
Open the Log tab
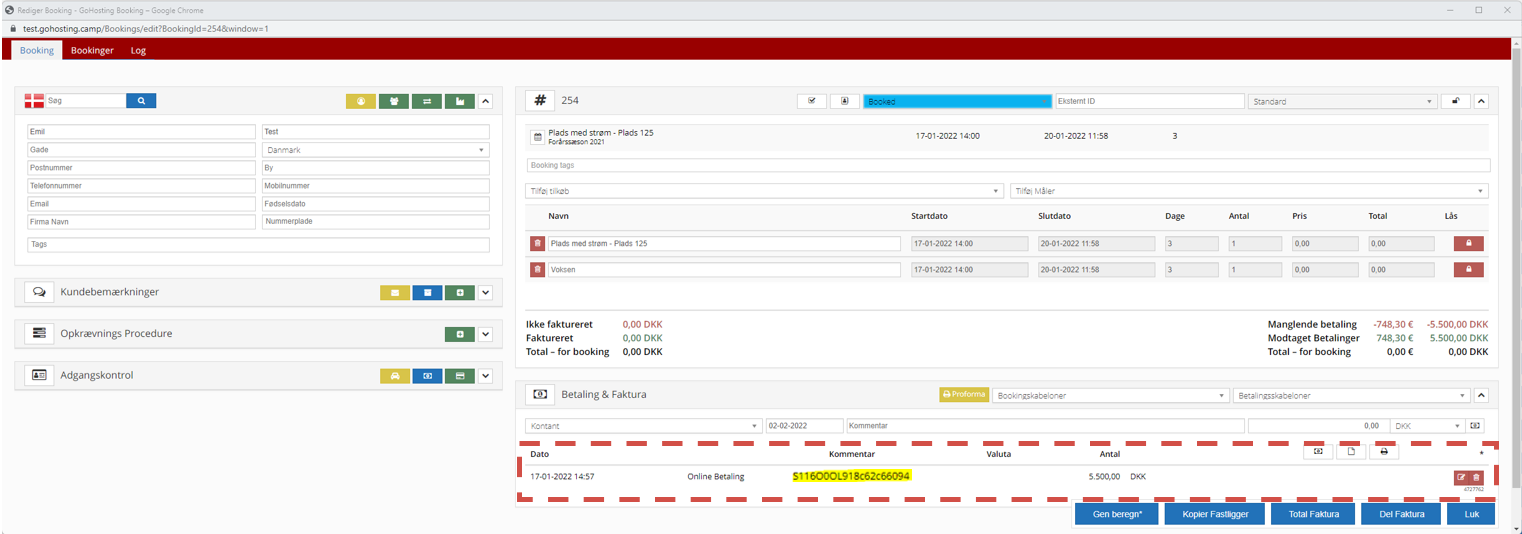pyautogui.click(x=138, y=50)
